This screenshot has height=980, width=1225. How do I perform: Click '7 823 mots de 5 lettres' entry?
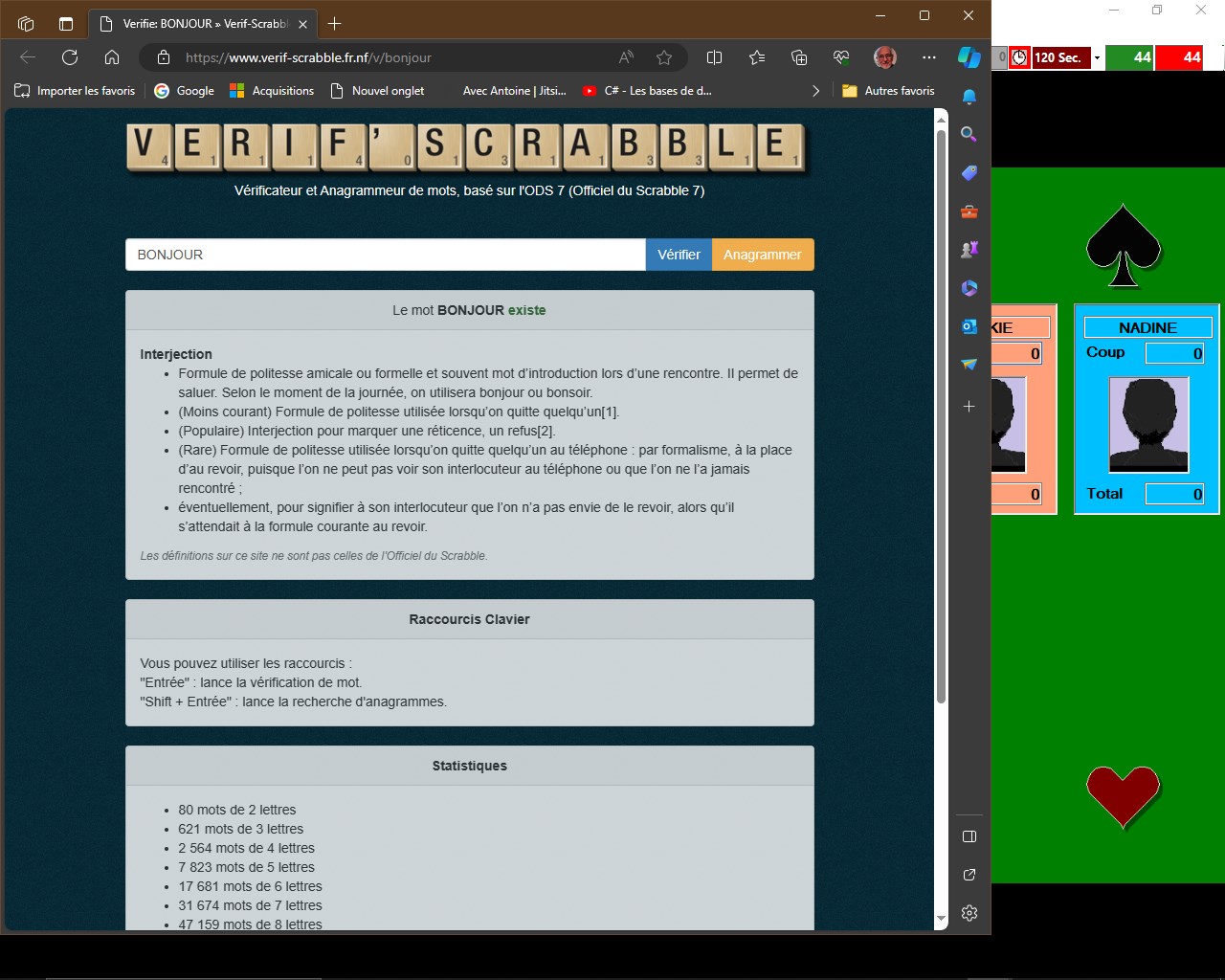(x=246, y=867)
